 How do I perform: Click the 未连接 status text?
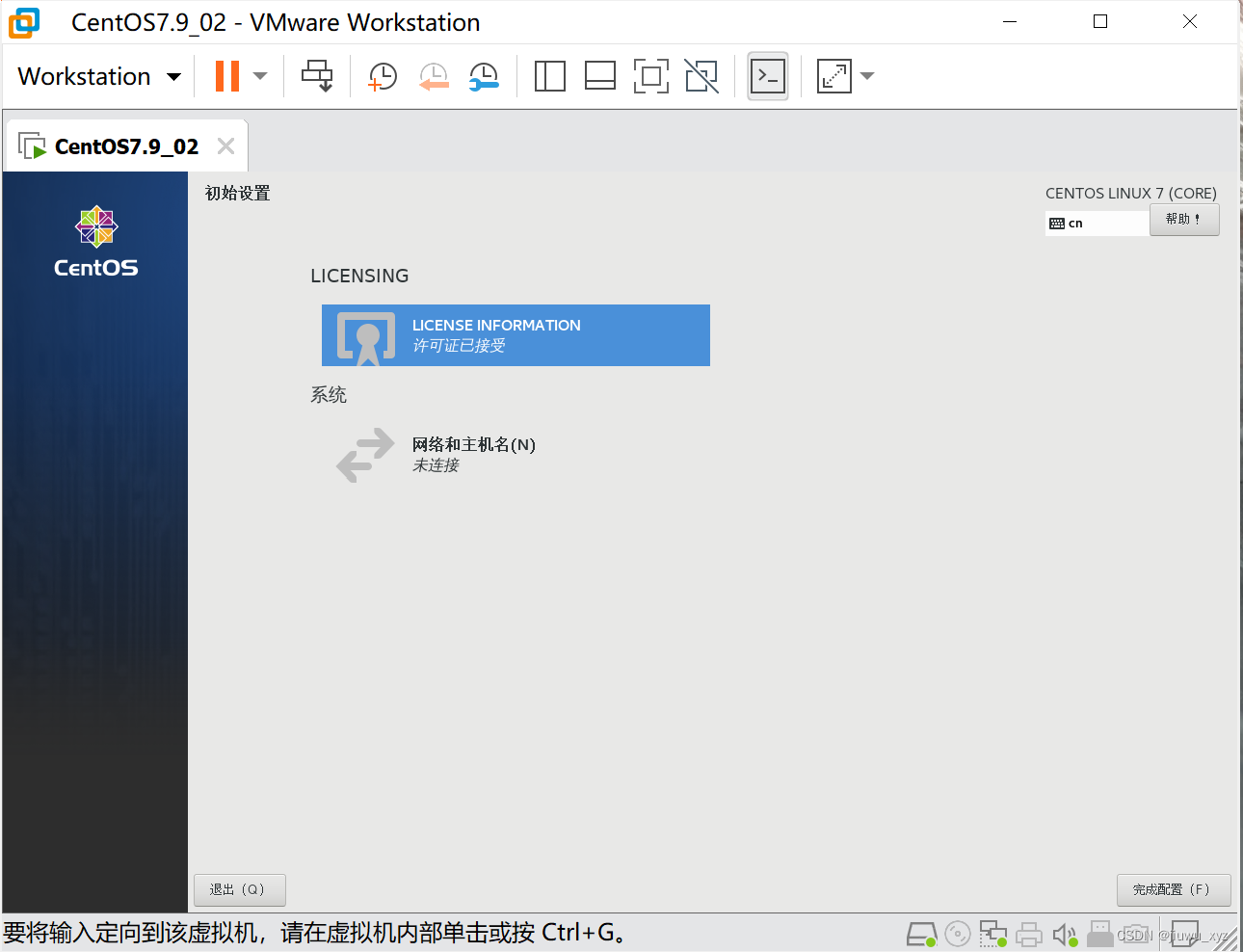[436, 465]
